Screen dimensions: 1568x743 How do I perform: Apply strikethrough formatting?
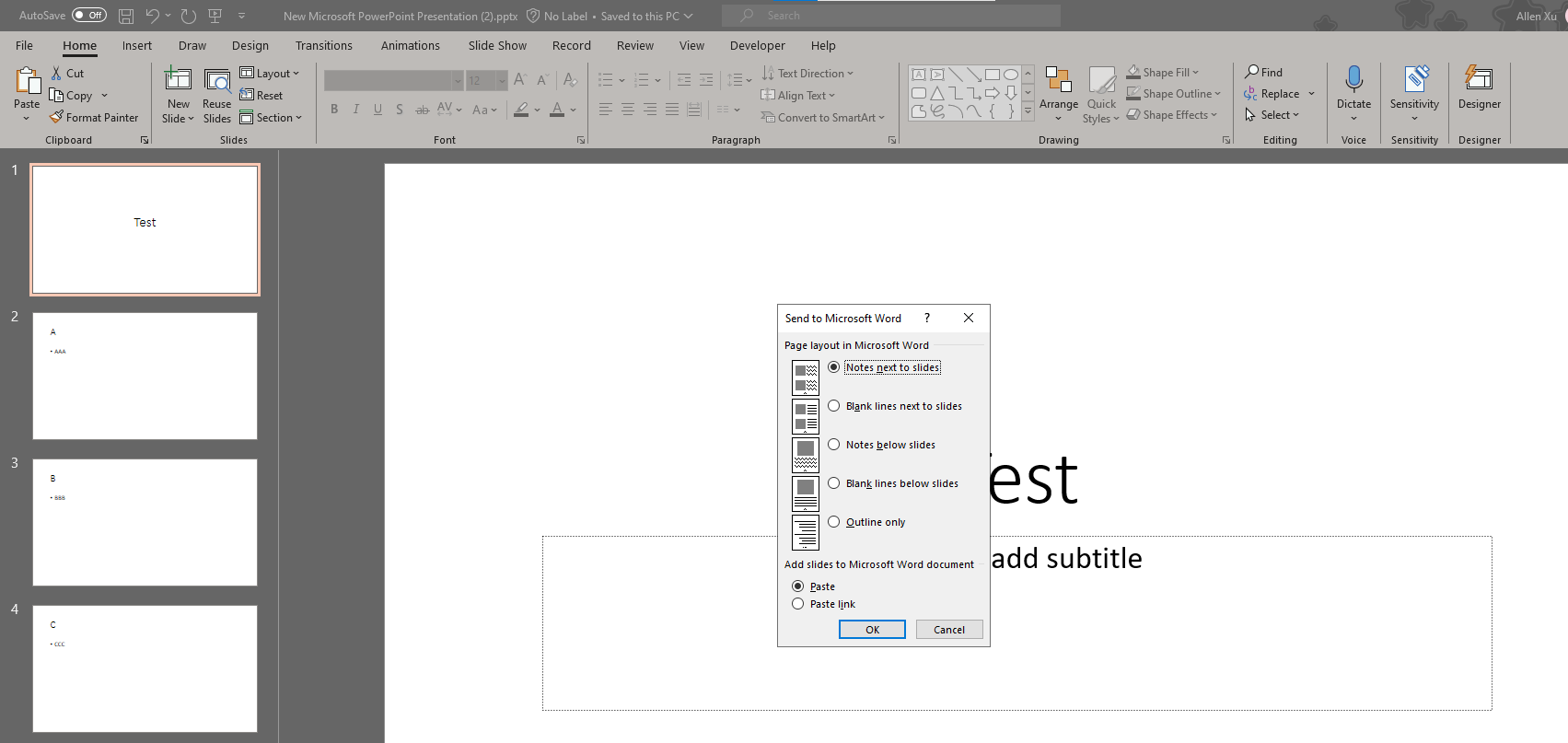pyautogui.click(x=423, y=110)
